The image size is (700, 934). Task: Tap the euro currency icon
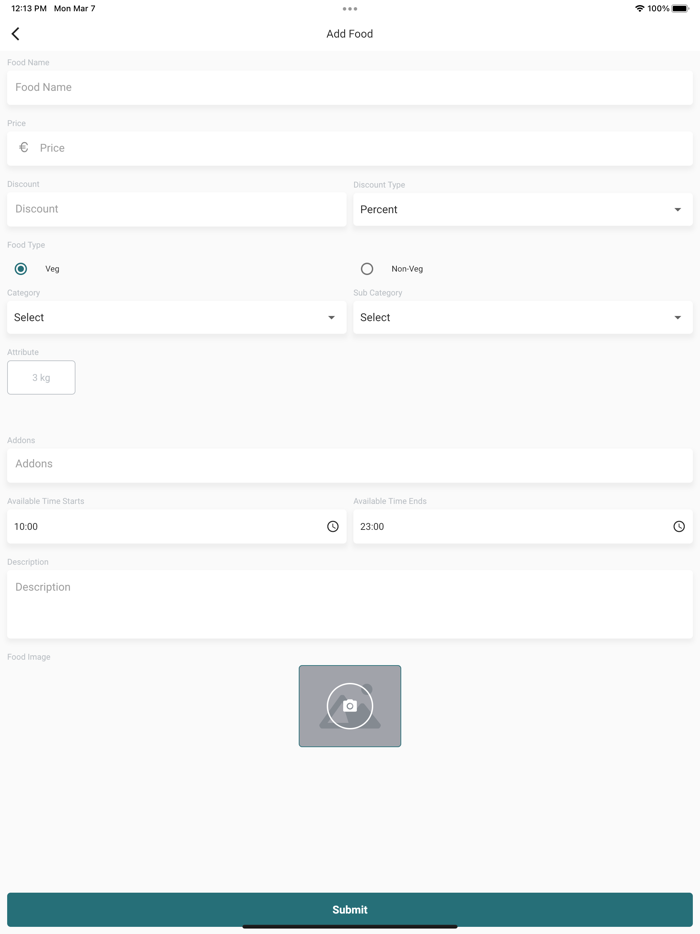tap(24, 147)
